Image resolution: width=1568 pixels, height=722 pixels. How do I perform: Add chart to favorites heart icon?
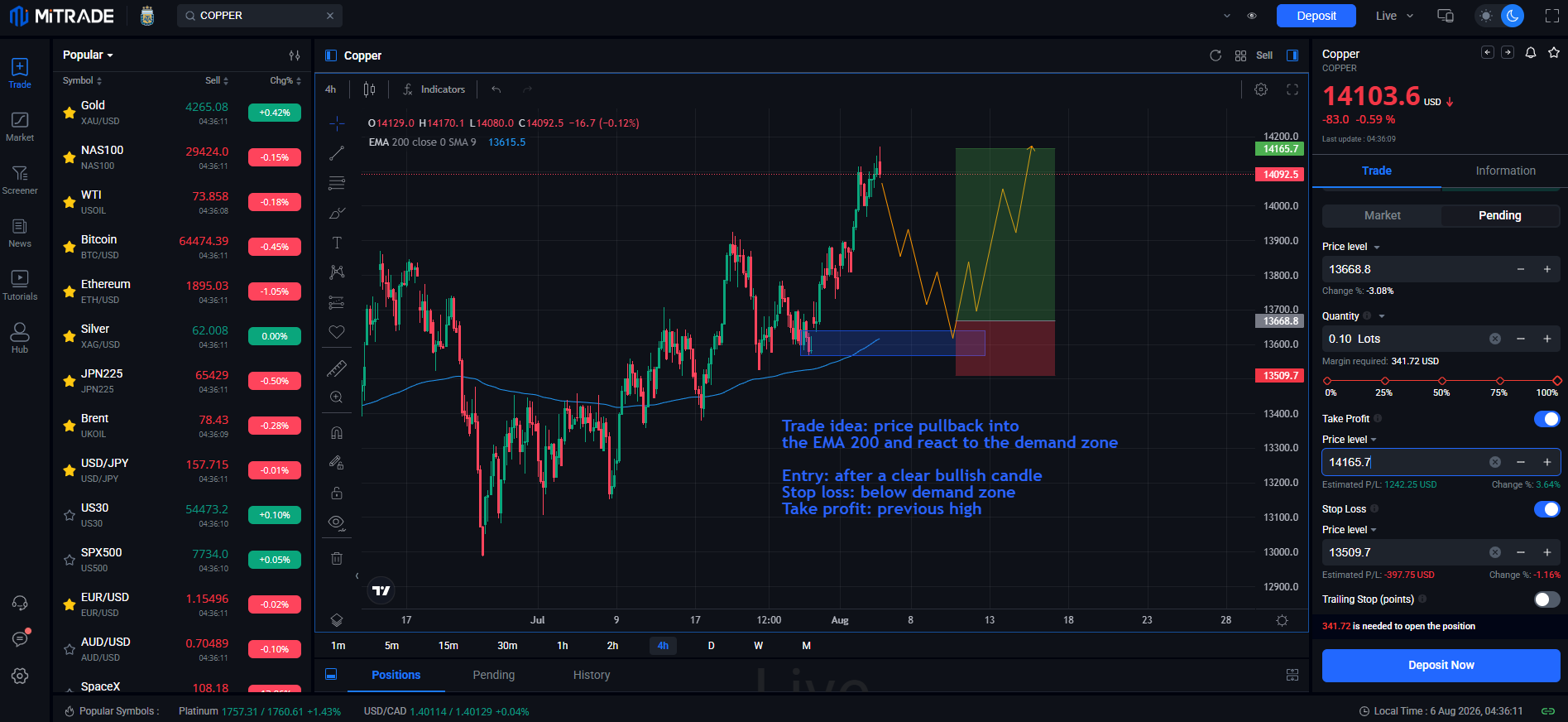coord(337,332)
